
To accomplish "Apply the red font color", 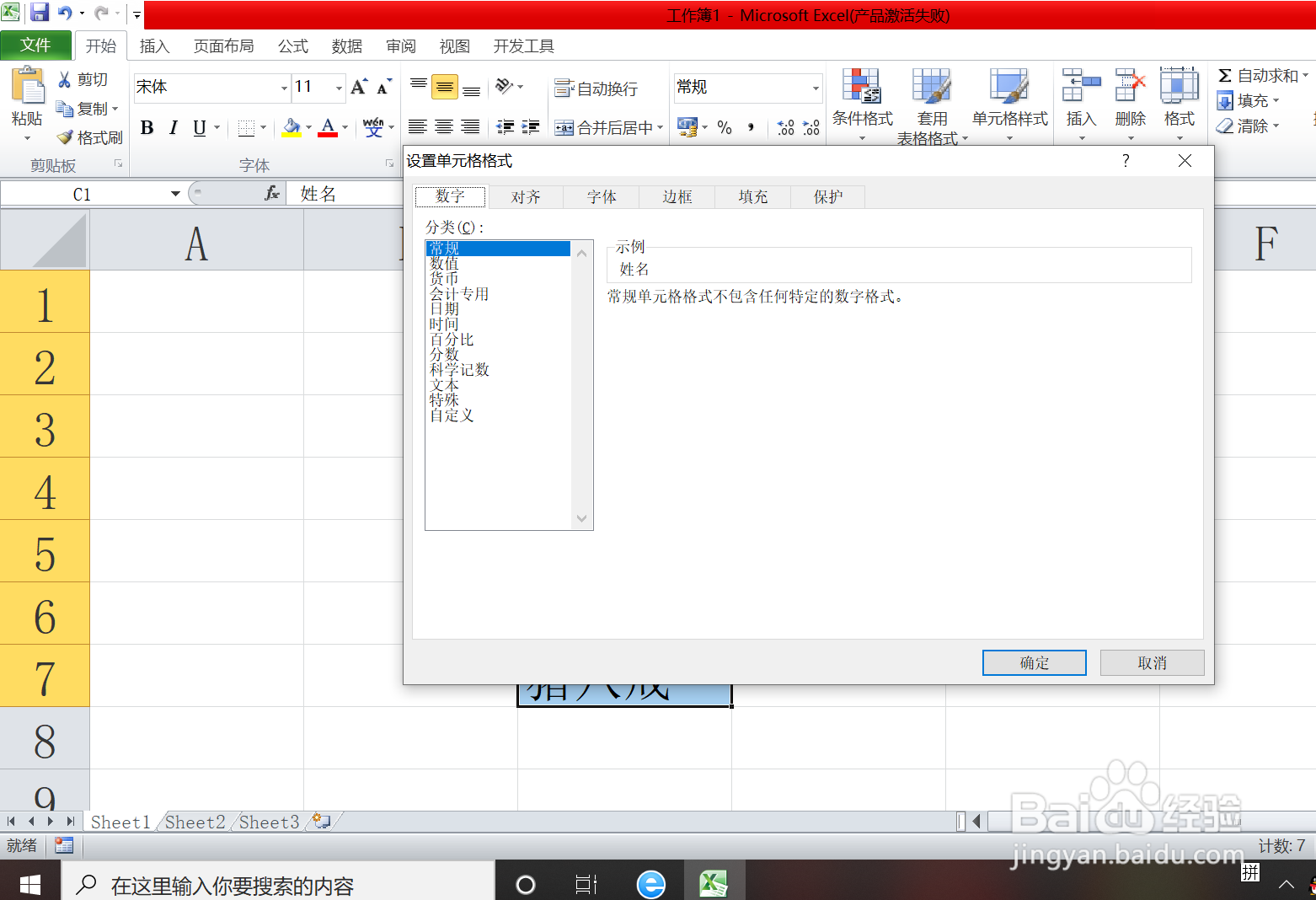I will click(329, 128).
